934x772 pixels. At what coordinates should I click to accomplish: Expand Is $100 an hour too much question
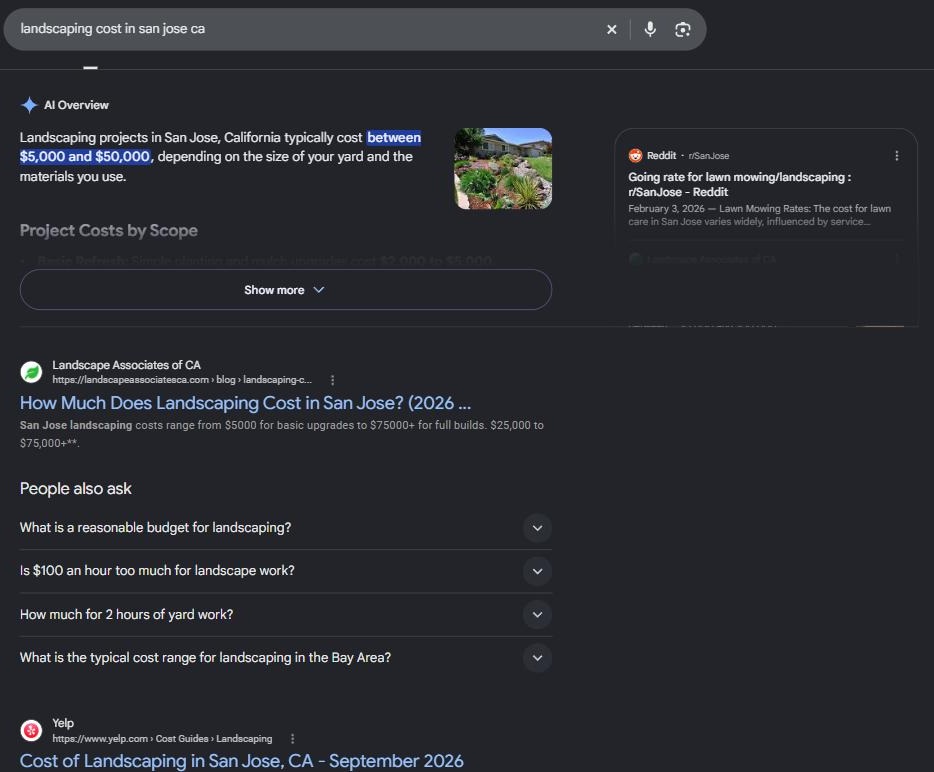pos(285,571)
